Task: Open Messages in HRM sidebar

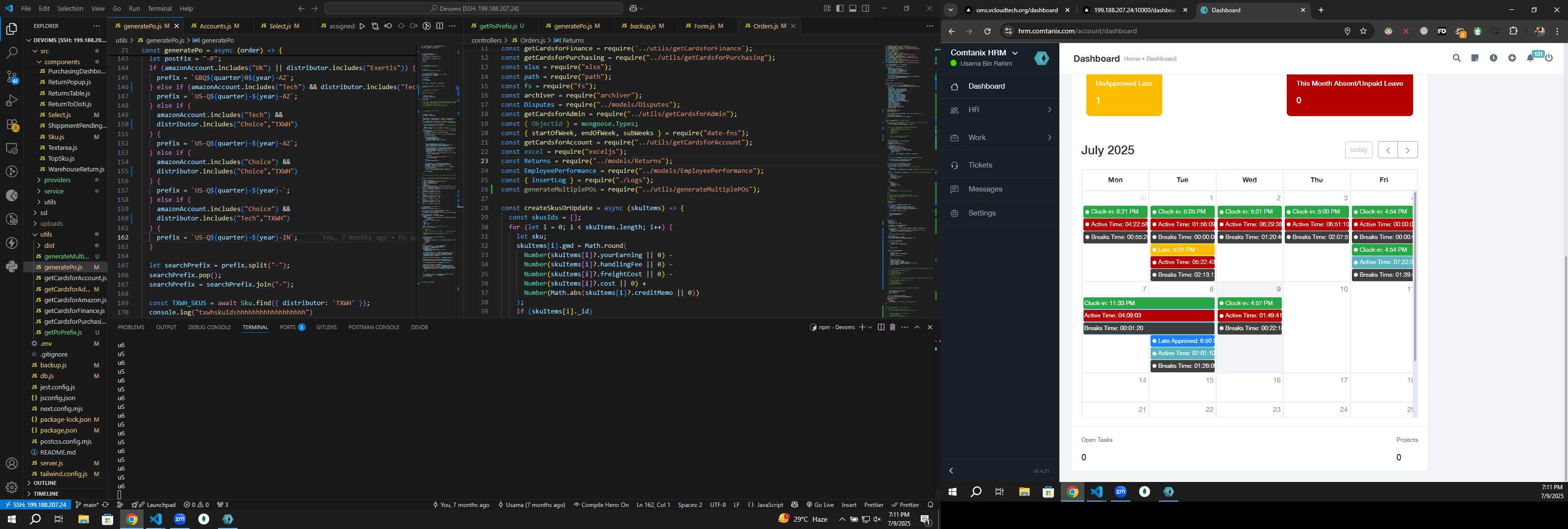Action: pyautogui.click(x=1000, y=190)
